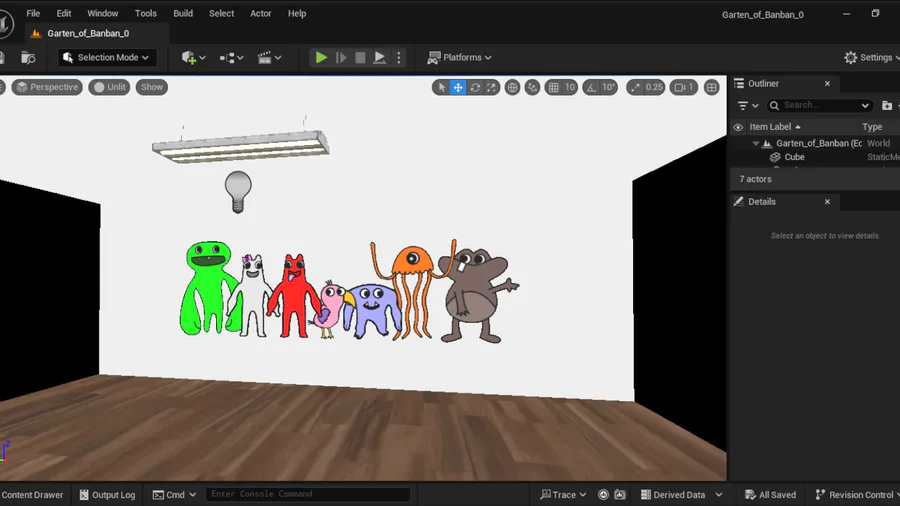
Task: Open the Derived Data menu
Action: (681, 495)
